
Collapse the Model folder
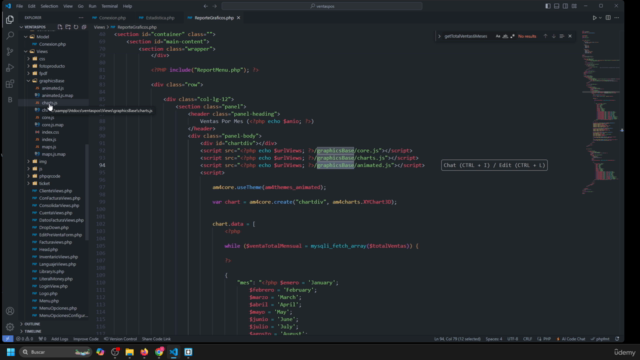[42, 37]
